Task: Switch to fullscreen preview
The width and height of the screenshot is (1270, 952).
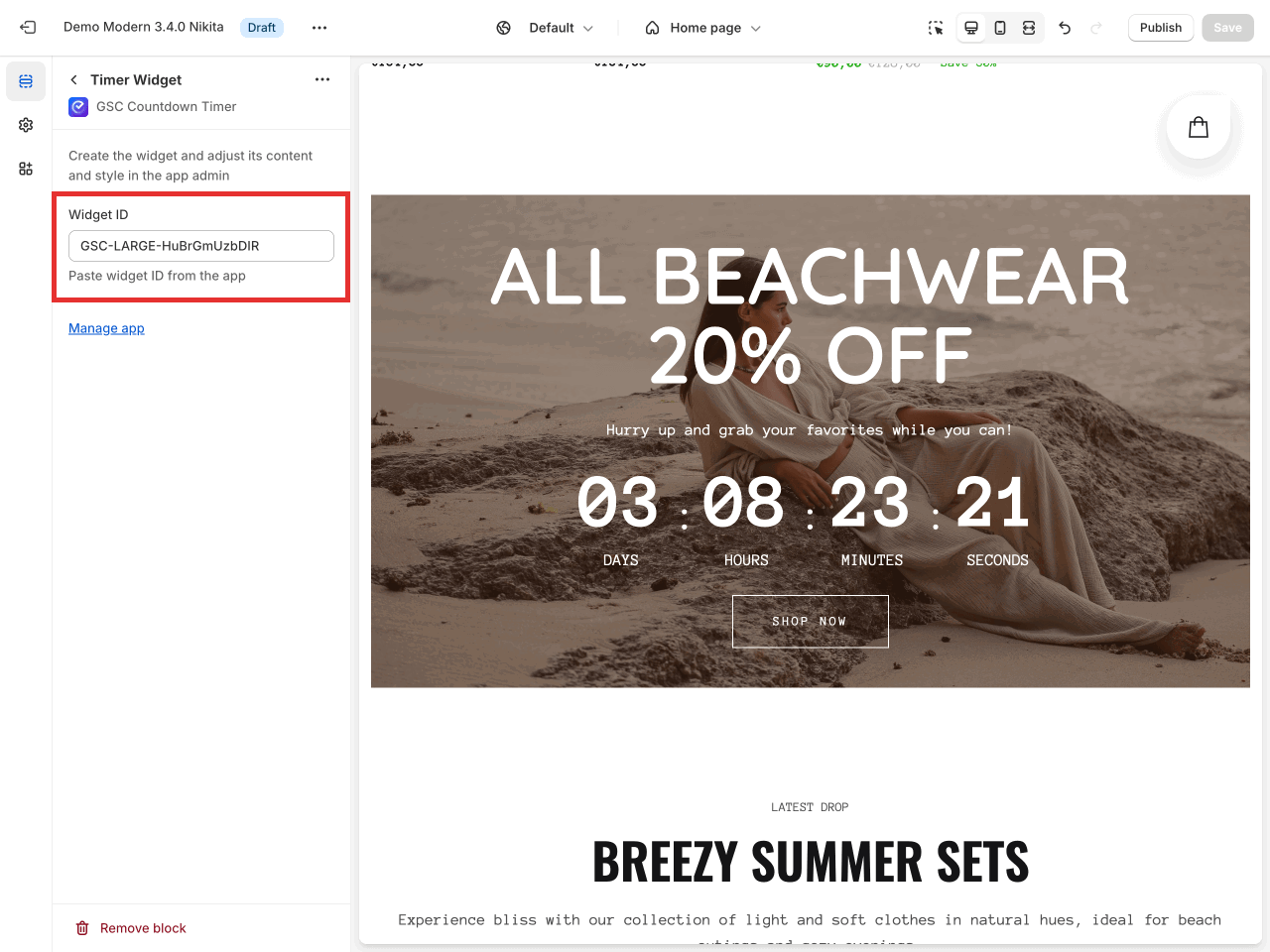Action: coord(1029,28)
